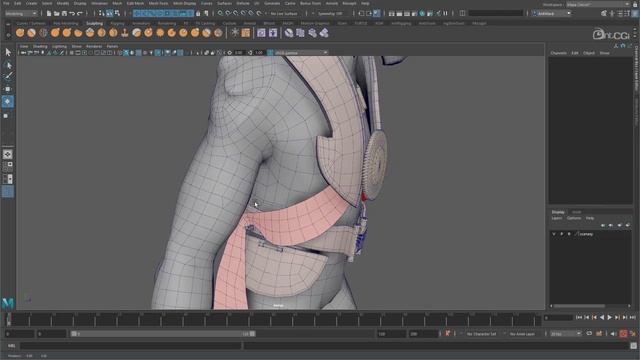Click the MEL command line input

click(x=131, y=346)
